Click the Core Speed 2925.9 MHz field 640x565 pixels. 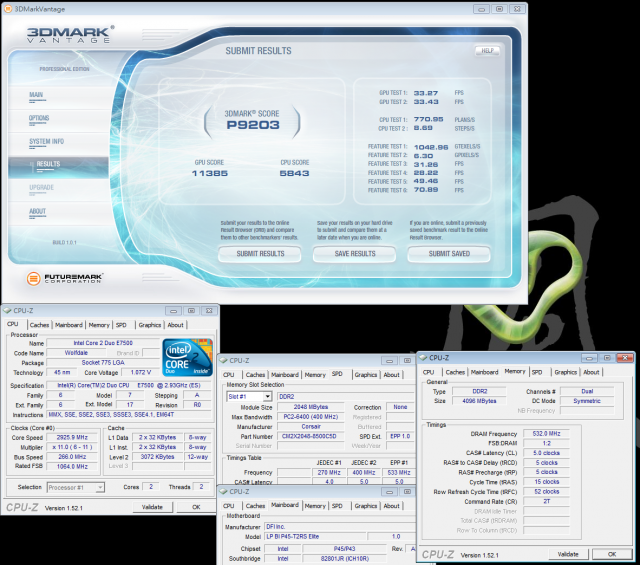pos(72,437)
